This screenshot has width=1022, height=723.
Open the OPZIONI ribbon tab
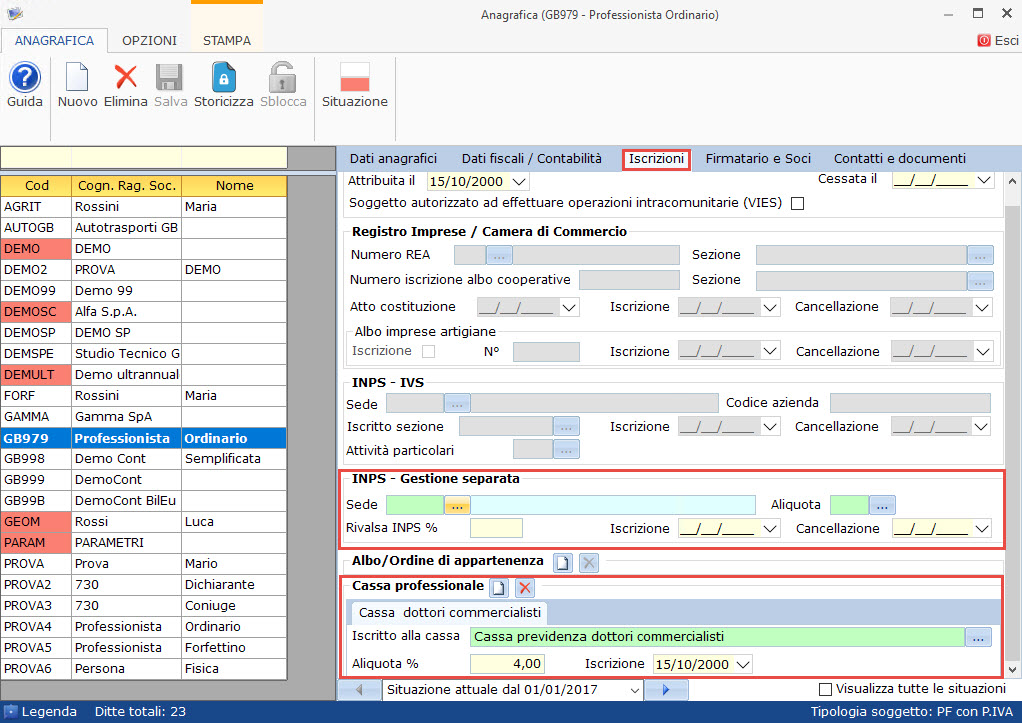[x=149, y=41]
